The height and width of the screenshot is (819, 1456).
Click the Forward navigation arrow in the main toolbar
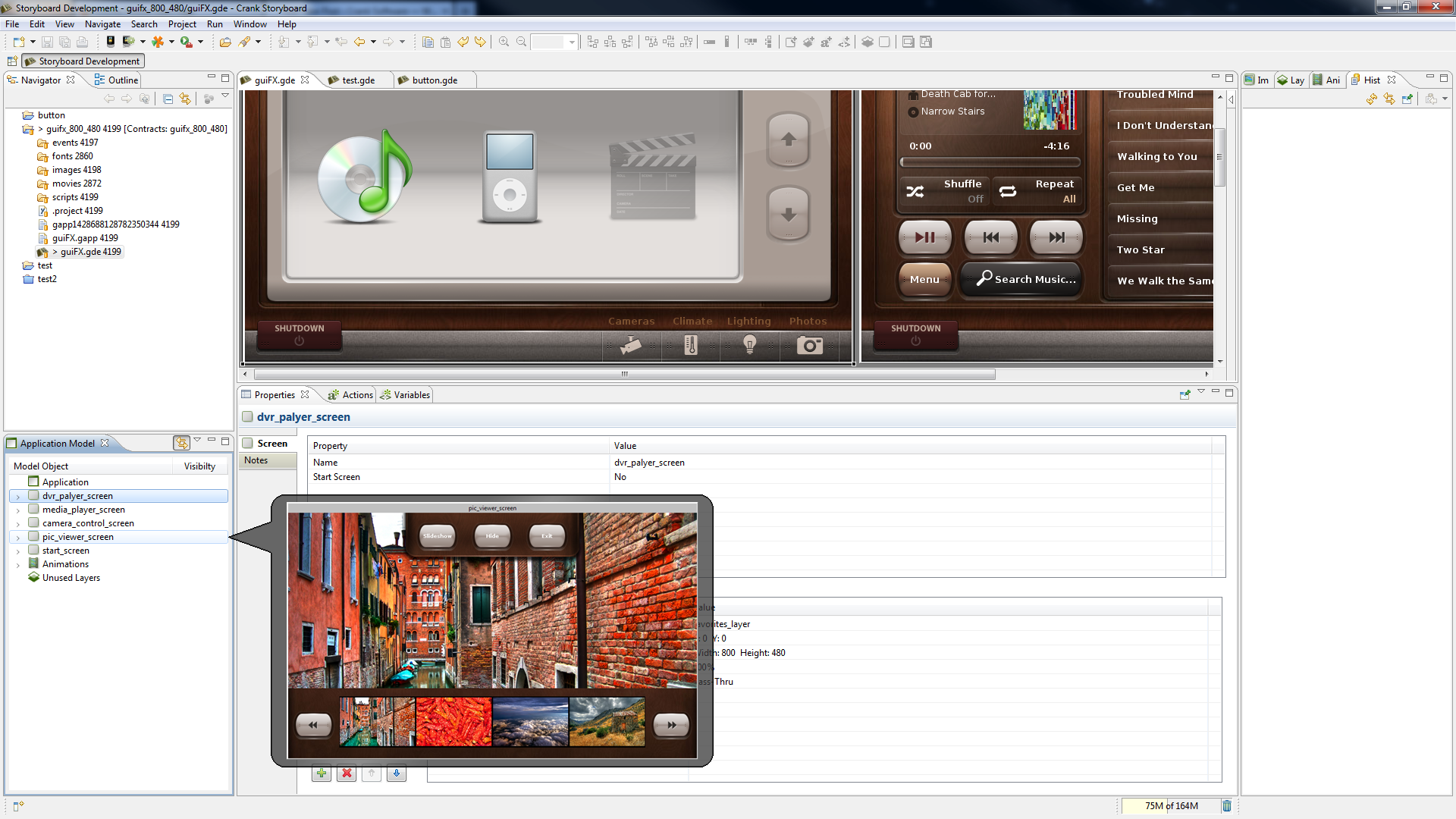(x=388, y=42)
